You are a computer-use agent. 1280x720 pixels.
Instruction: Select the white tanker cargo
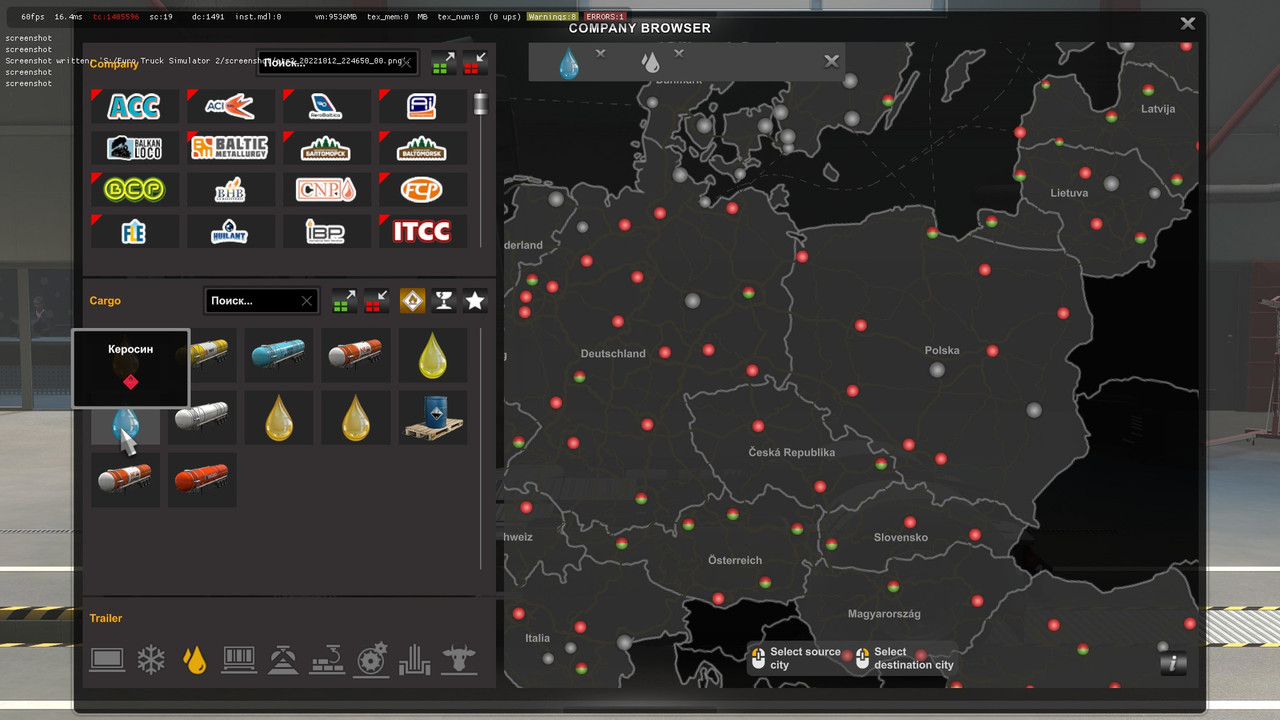pos(202,417)
